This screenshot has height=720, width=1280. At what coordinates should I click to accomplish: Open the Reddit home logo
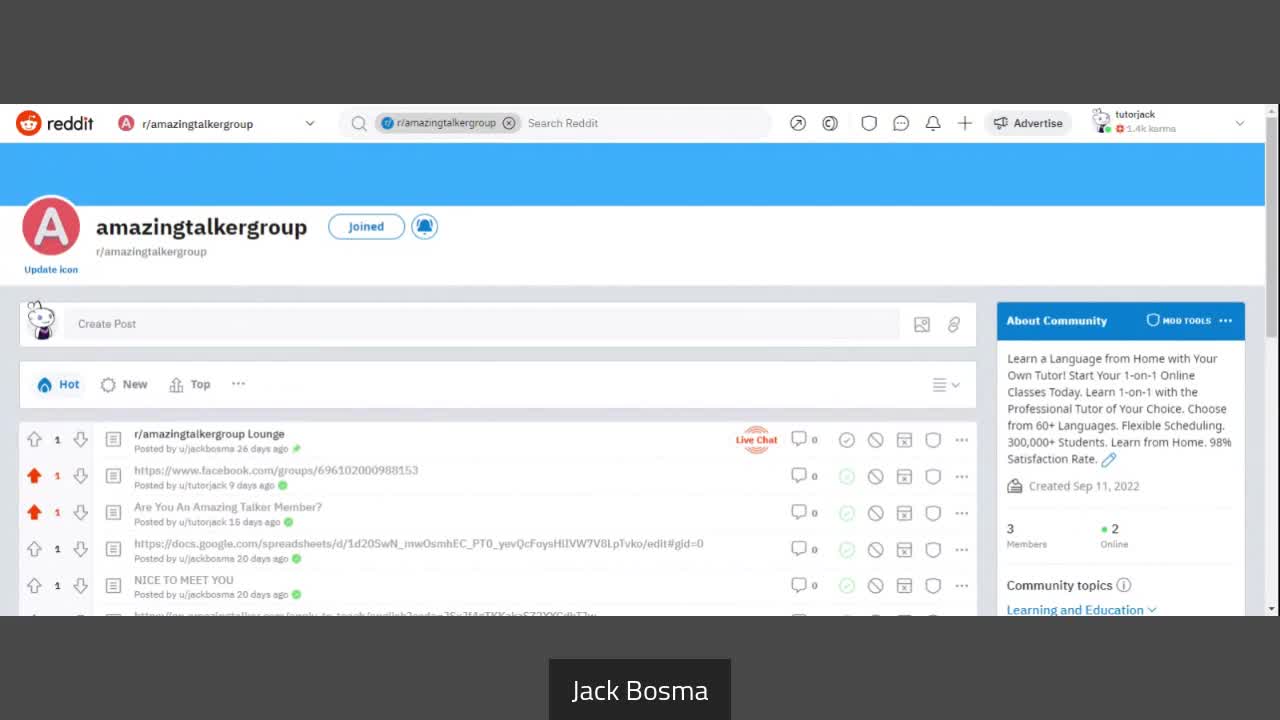(55, 123)
